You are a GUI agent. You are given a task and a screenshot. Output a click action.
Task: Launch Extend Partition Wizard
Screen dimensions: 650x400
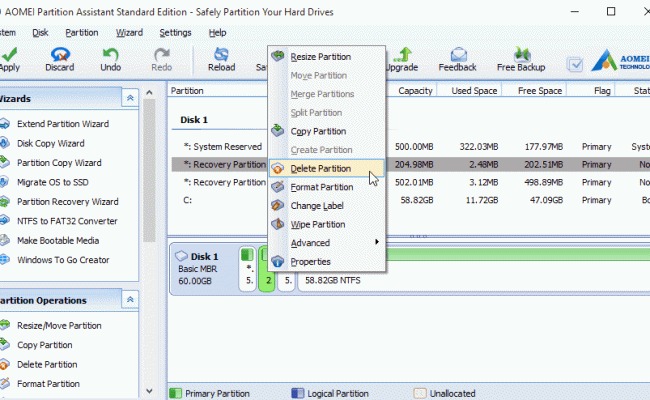click(63, 124)
